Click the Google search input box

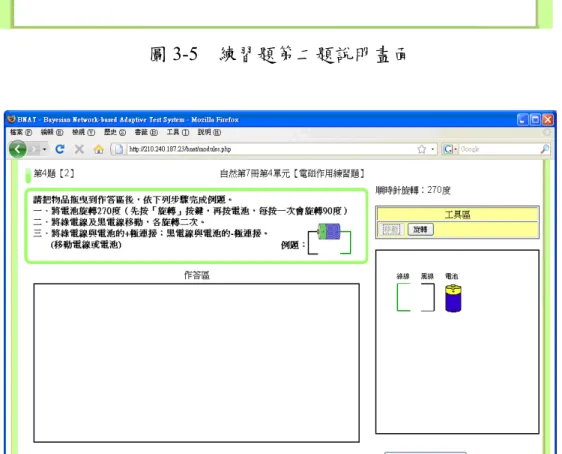tap(499, 149)
